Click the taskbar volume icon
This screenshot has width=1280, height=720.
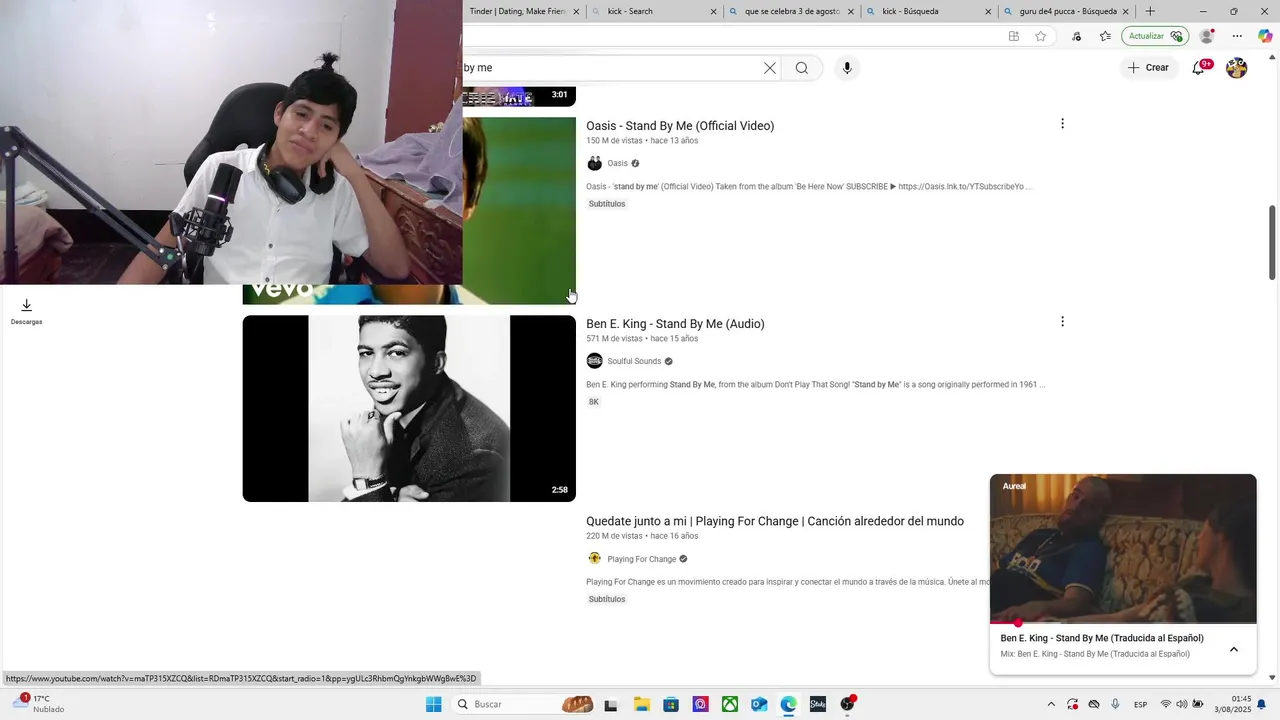click(1181, 704)
